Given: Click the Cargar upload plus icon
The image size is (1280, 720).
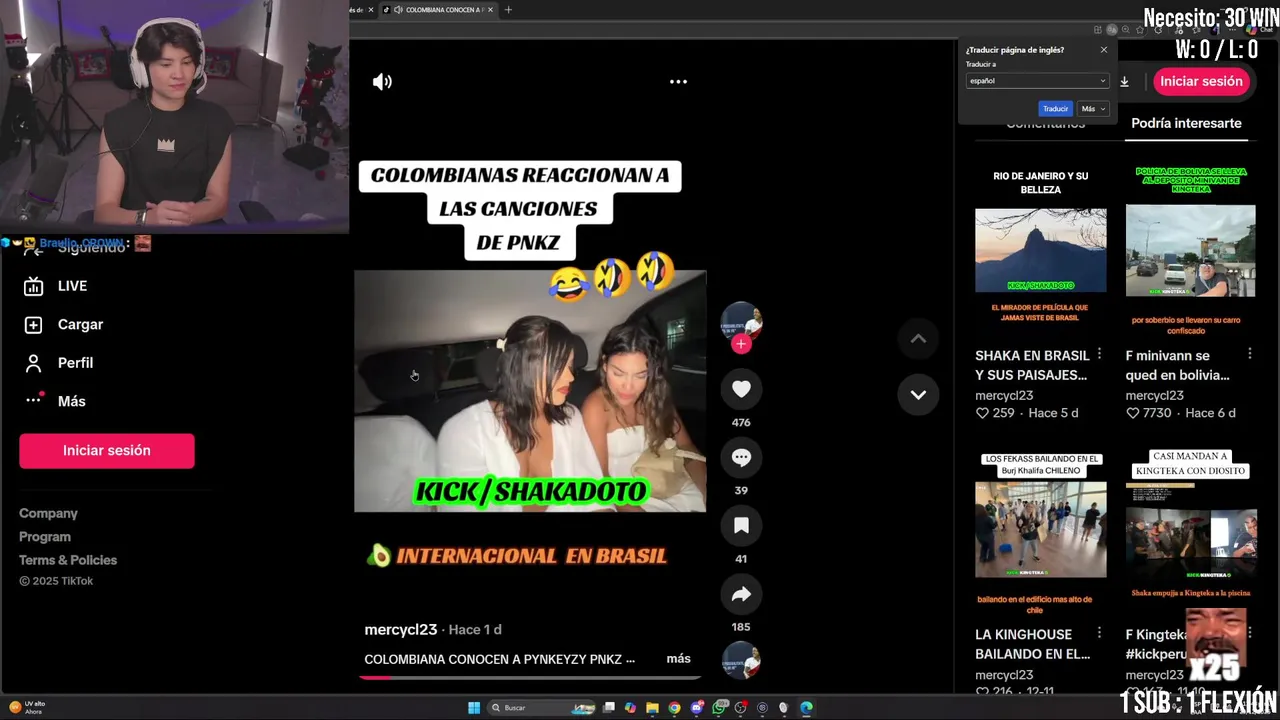Looking at the screenshot, I should 33,325.
